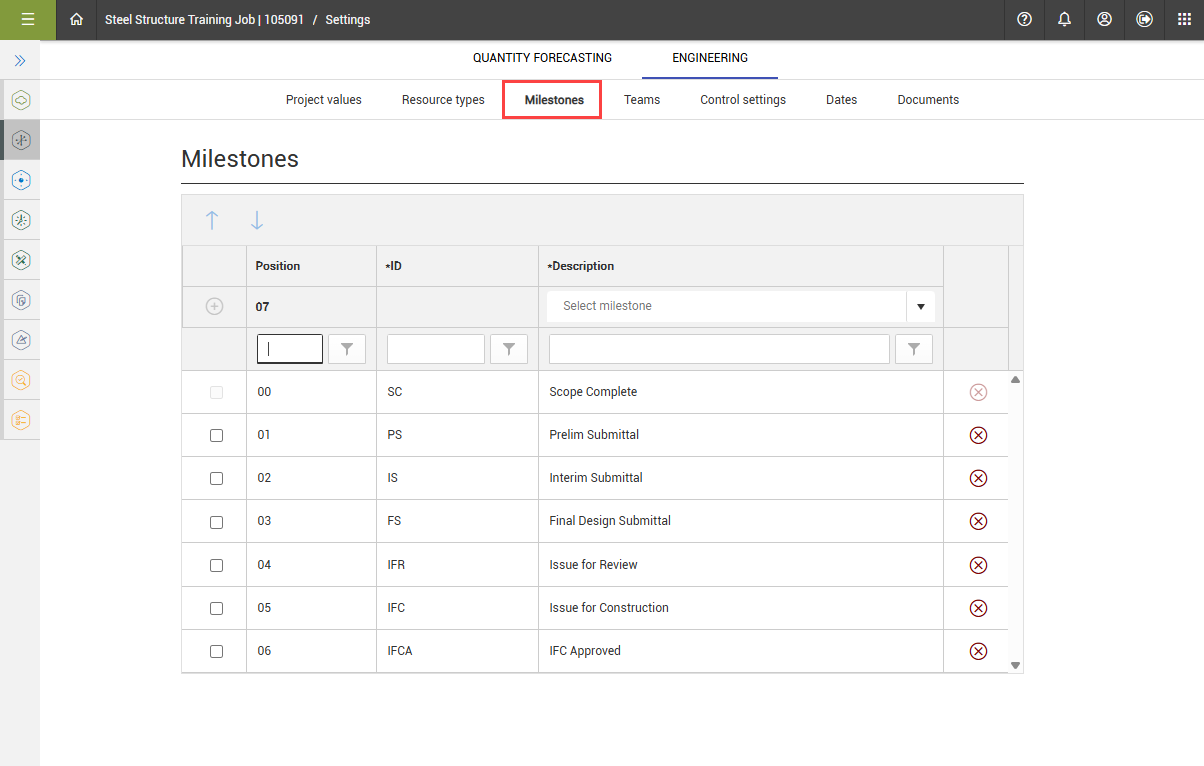1204x766 pixels.
Task: Open the help question mark icon
Action: coord(1024,19)
